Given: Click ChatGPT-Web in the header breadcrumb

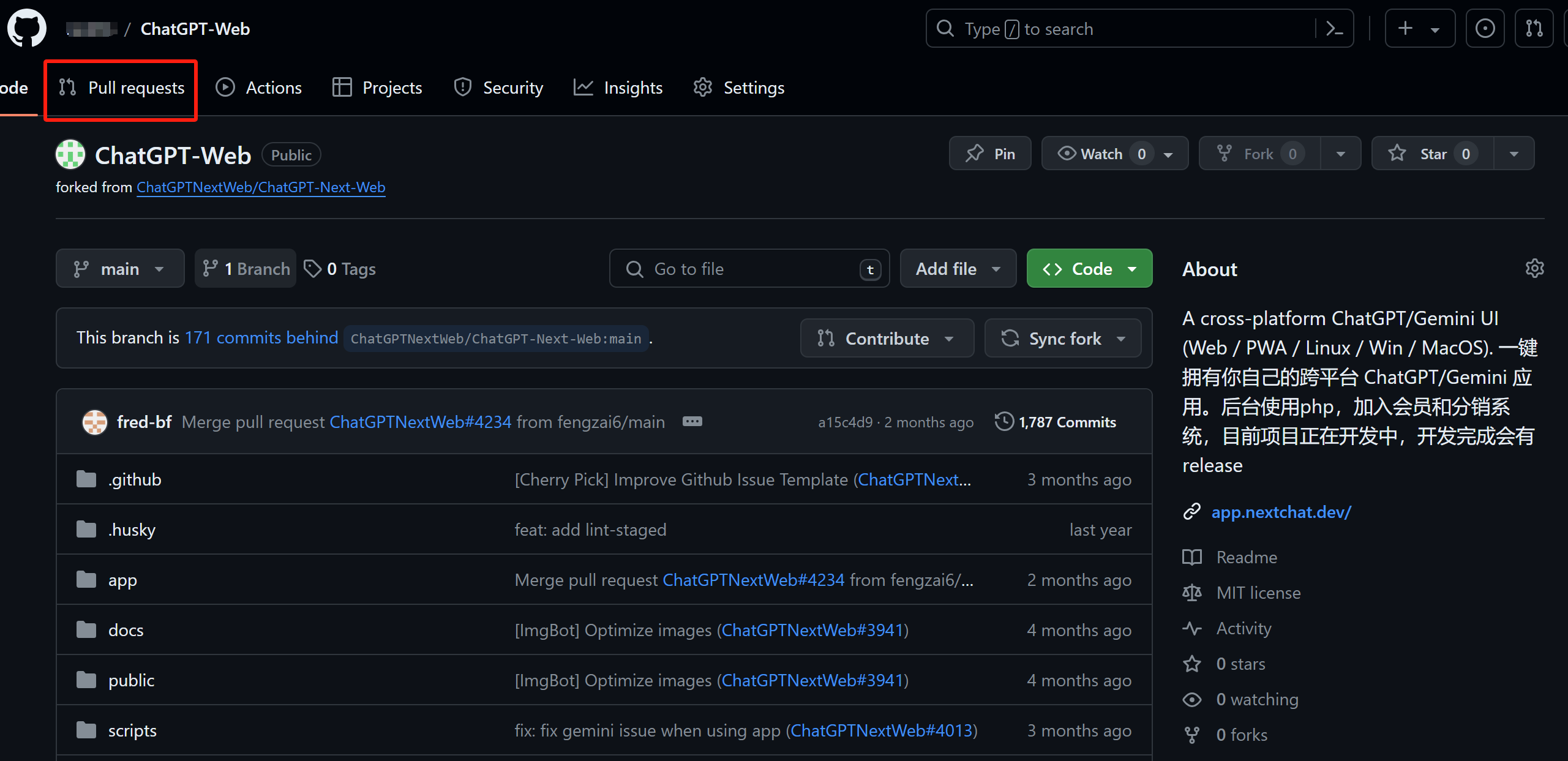Looking at the screenshot, I should [195, 29].
